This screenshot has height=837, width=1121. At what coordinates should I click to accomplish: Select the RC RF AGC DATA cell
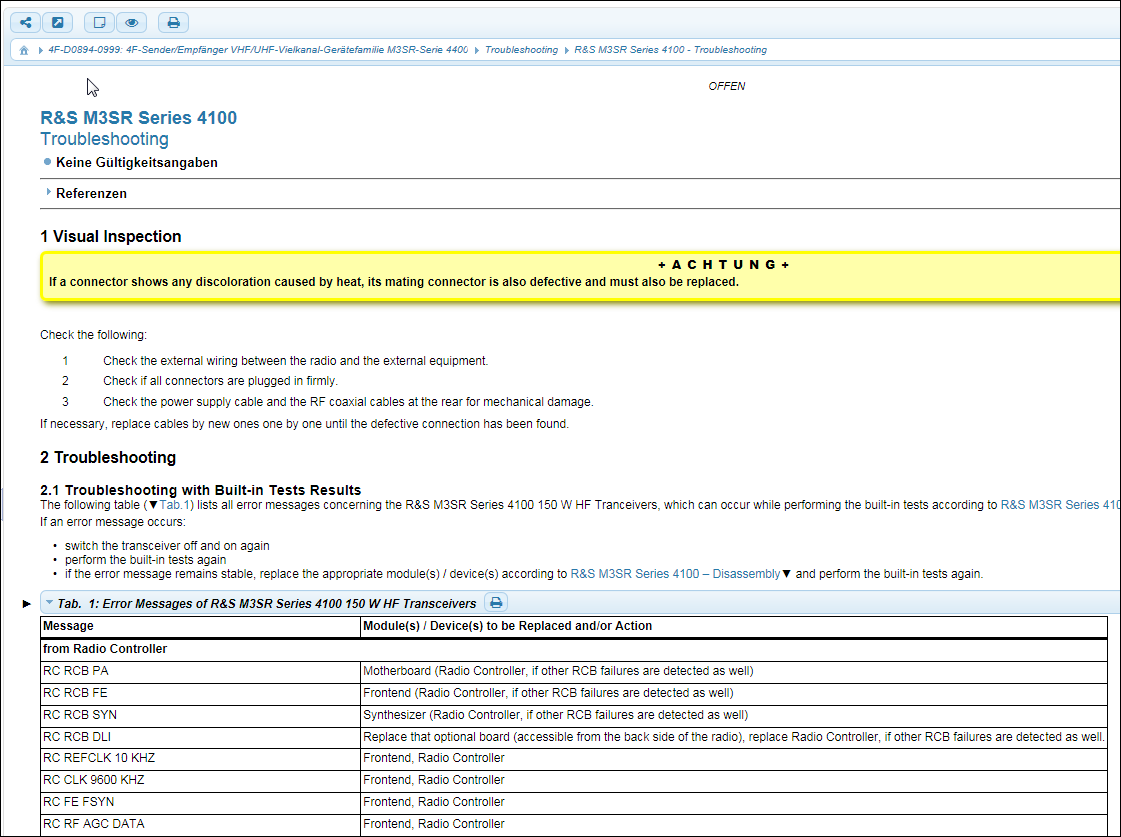point(200,824)
